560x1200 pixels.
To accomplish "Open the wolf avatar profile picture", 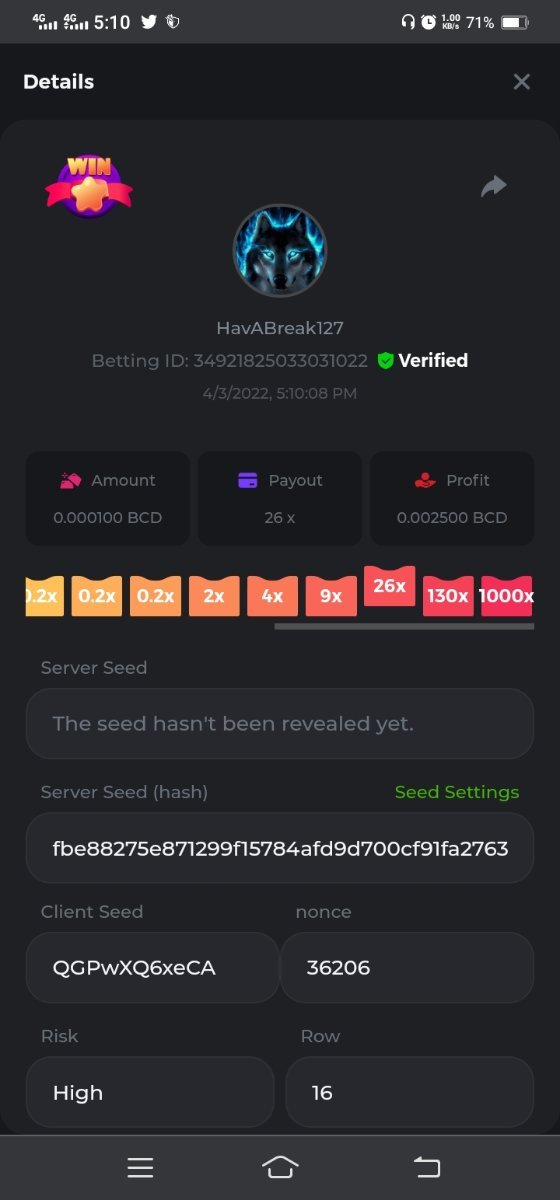I will pyautogui.click(x=280, y=251).
